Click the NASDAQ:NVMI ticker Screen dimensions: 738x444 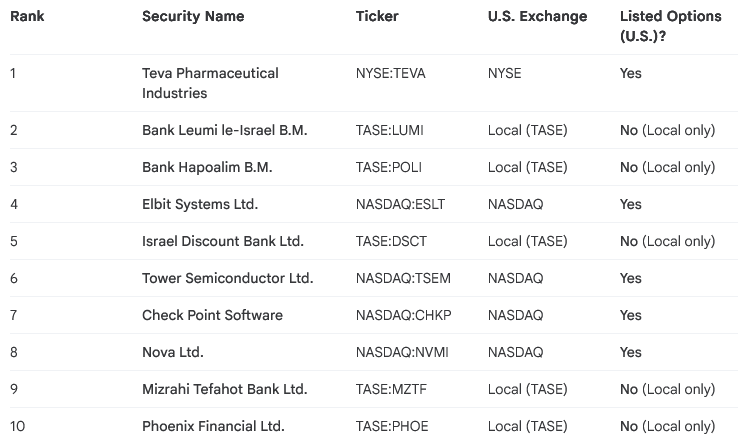(x=403, y=352)
